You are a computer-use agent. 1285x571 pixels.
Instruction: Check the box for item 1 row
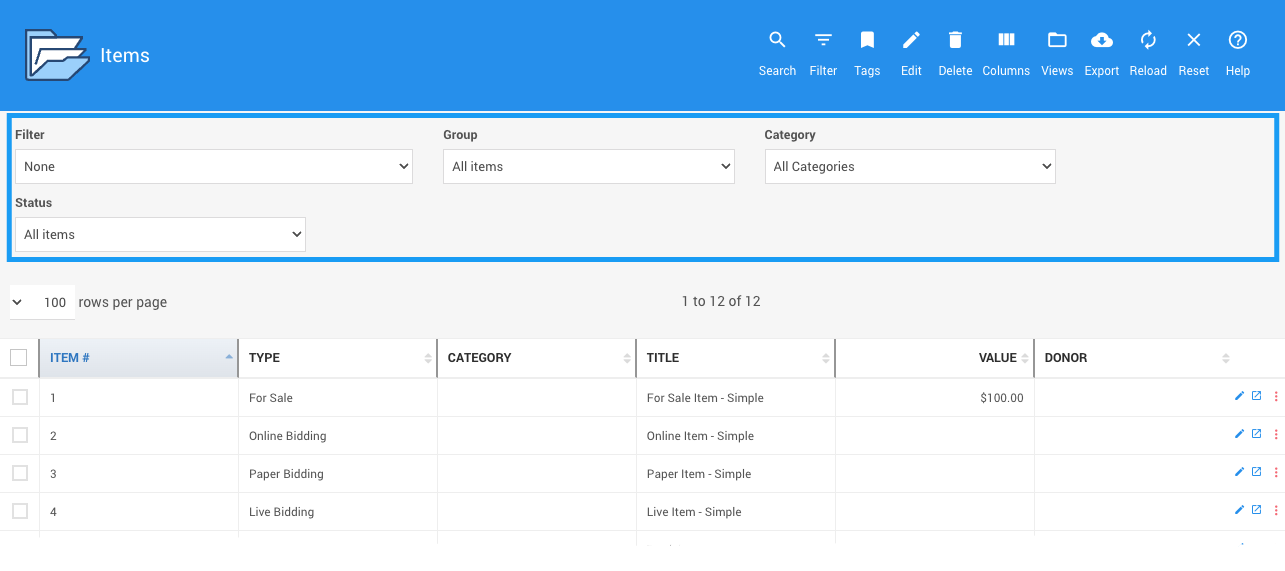tap(20, 397)
